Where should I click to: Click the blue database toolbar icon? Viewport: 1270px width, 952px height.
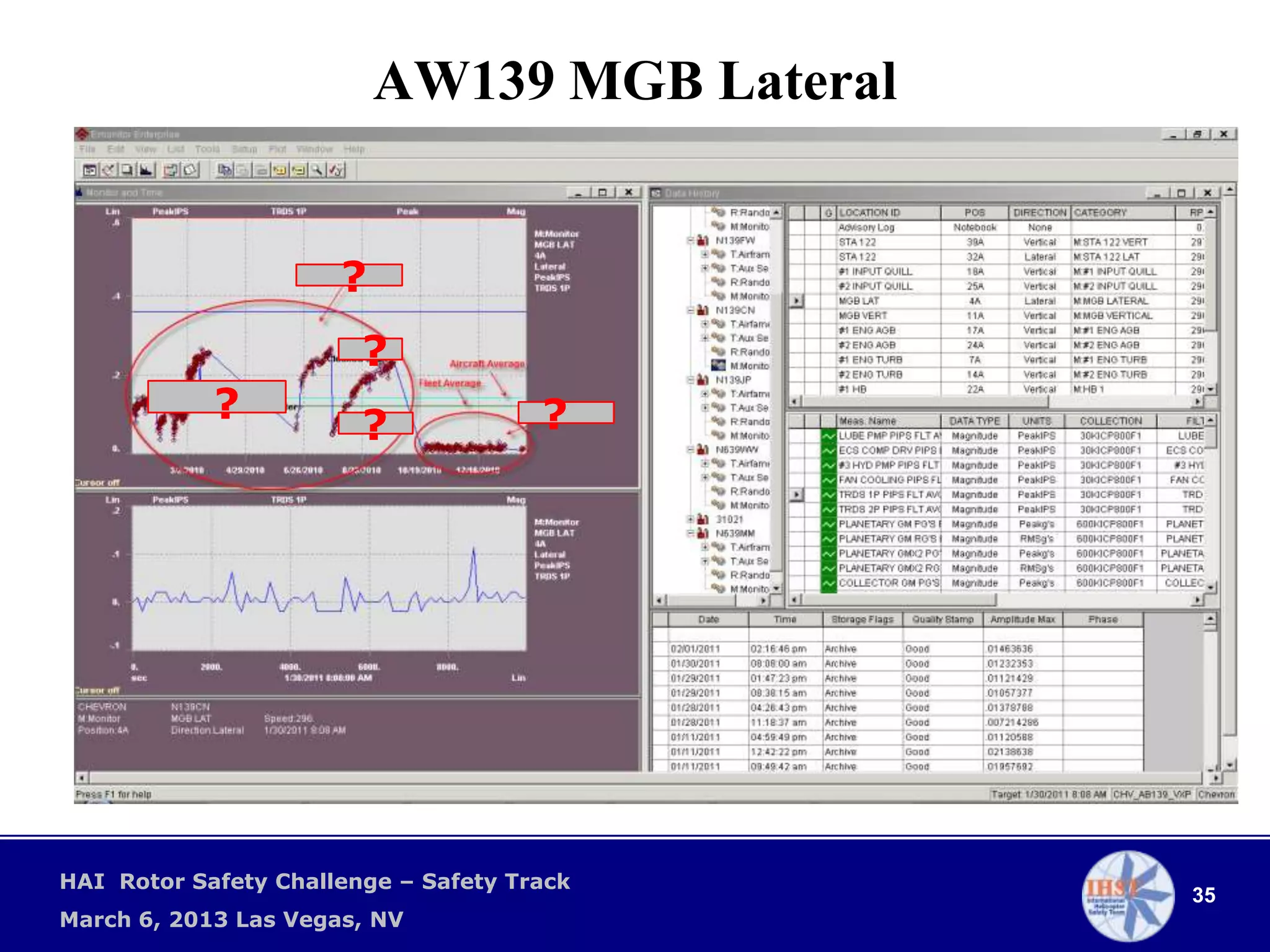(x=224, y=170)
